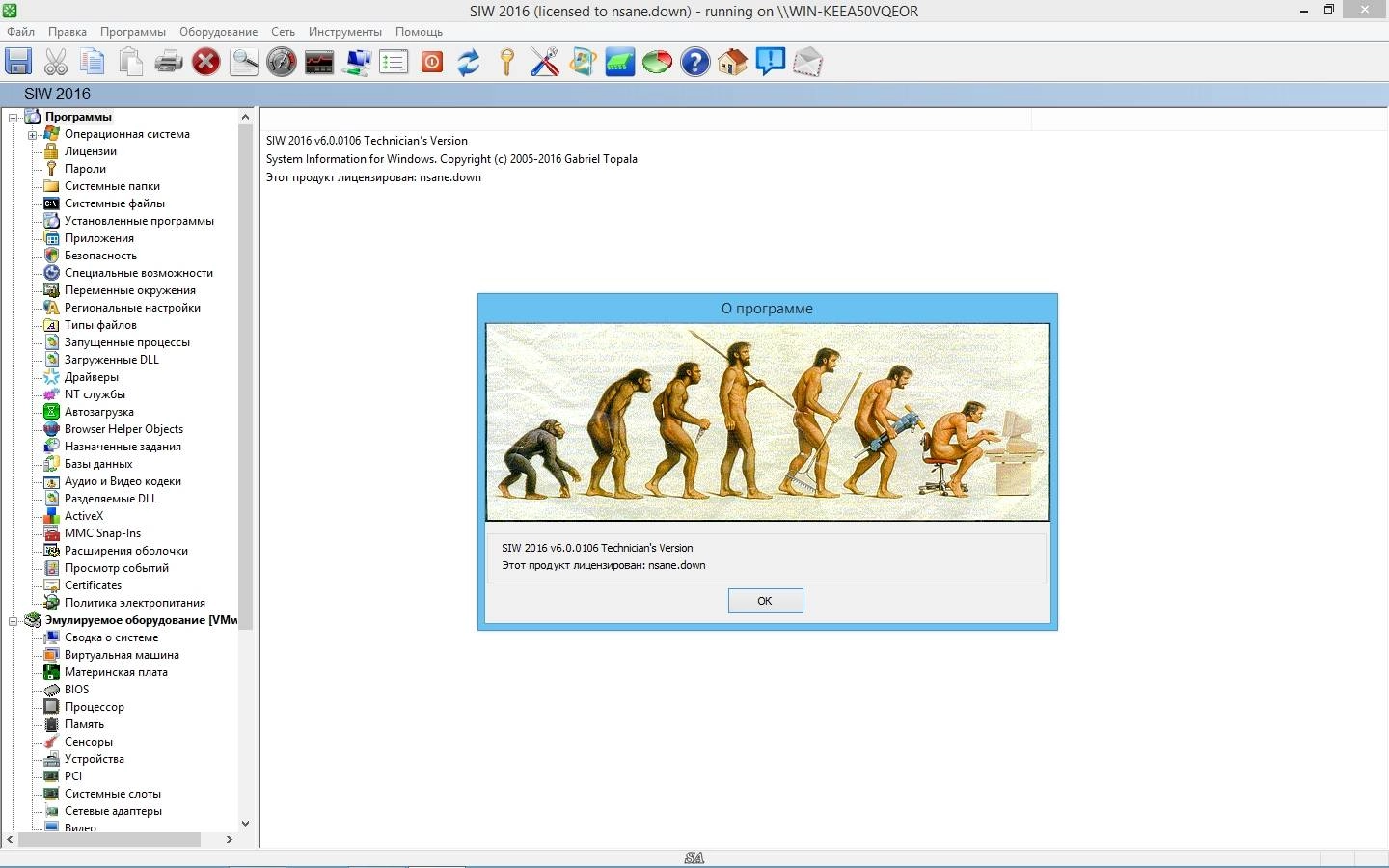Image resolution: width=1389 pixels, height=868 pixels.
Task: Click the green memory chip icon
Action: (619, 63)
